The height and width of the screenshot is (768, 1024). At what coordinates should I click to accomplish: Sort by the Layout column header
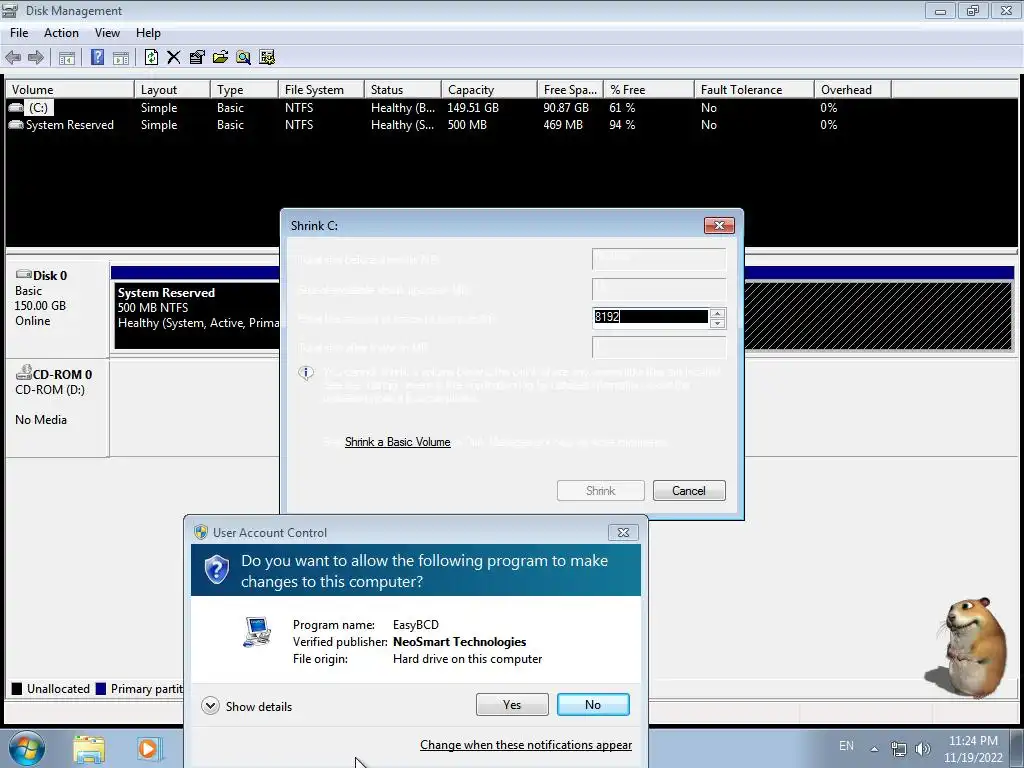tap(172, 89)
